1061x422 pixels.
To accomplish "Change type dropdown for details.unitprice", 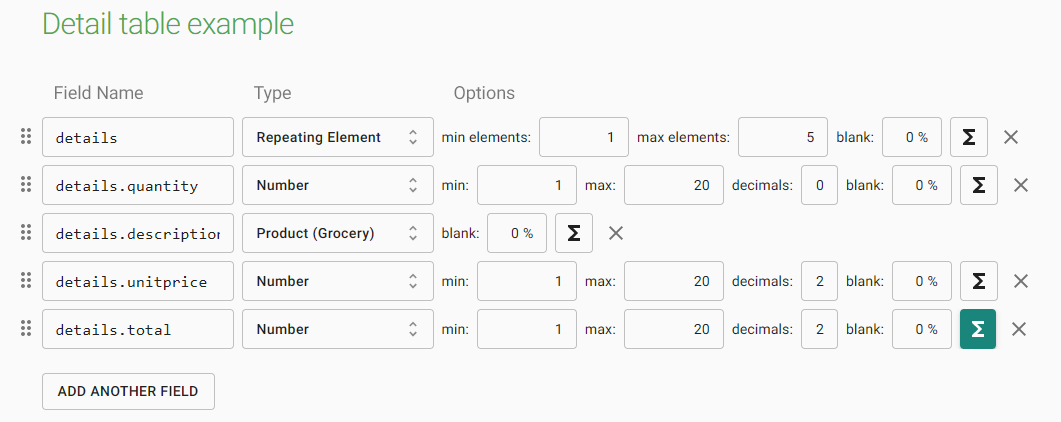I will tap(337, 281).
